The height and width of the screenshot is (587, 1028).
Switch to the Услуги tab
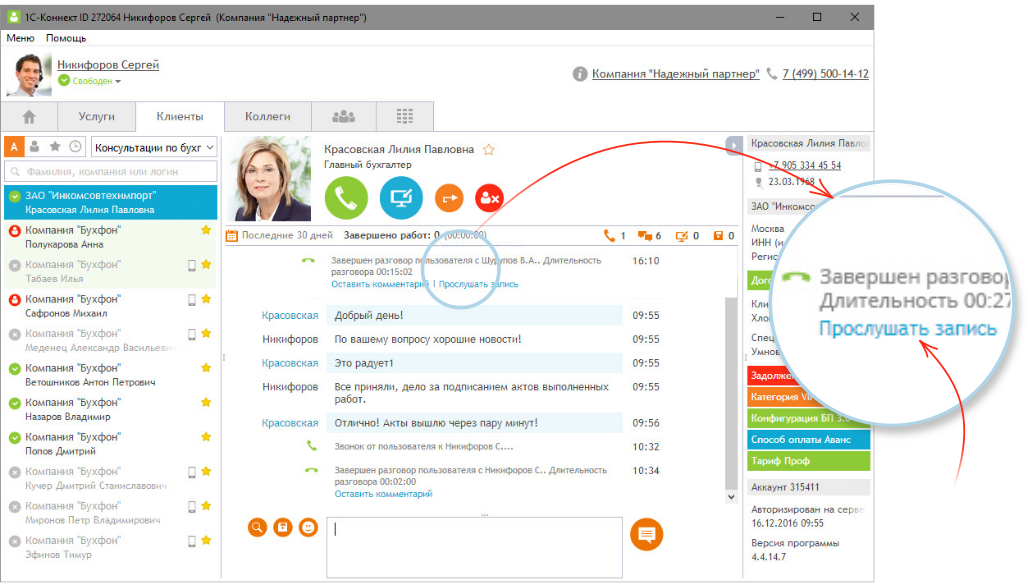(96, 117)
